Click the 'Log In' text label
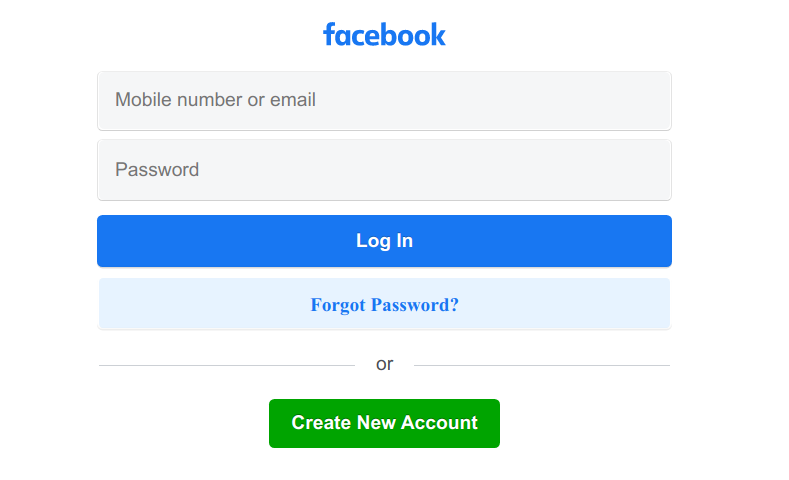 [384, 241]
